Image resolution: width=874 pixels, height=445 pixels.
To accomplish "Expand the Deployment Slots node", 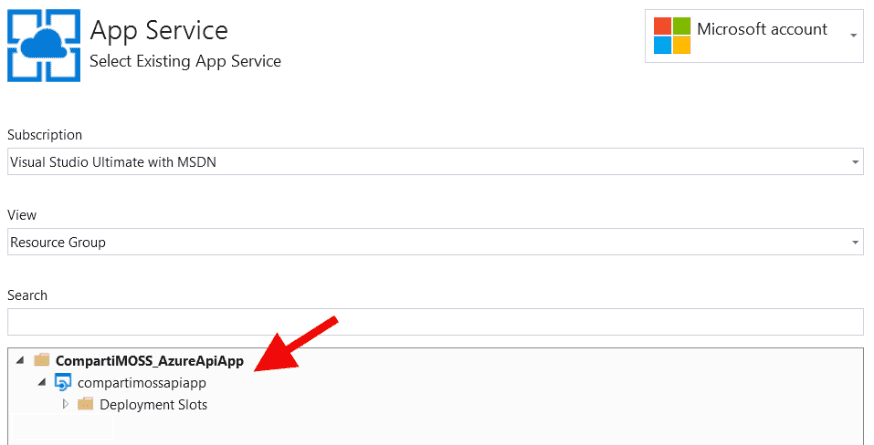I will click(65, 404).
